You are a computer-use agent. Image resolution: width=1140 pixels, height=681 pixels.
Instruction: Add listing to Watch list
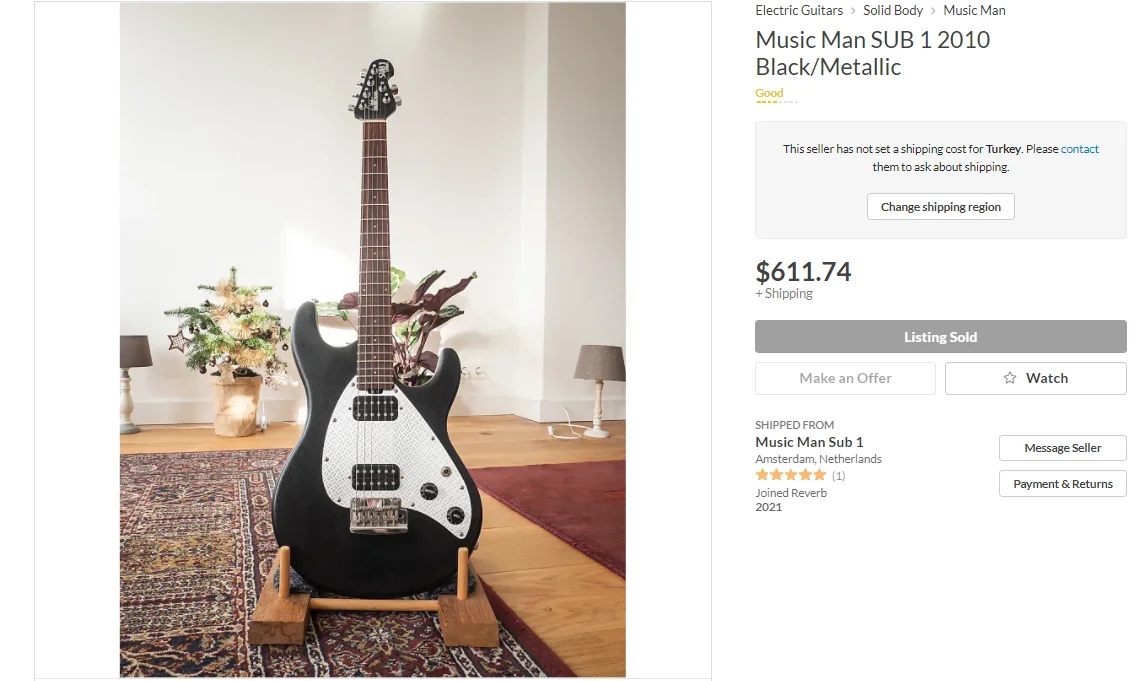(x=1035, y=378)
